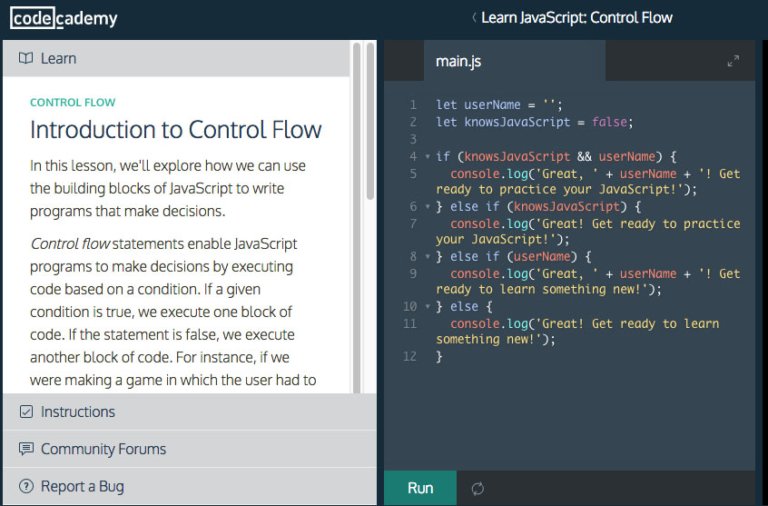Collapse the code fold on line 6
The height and width of the screenshot is (506, 768).
click(x=427, y=207)
